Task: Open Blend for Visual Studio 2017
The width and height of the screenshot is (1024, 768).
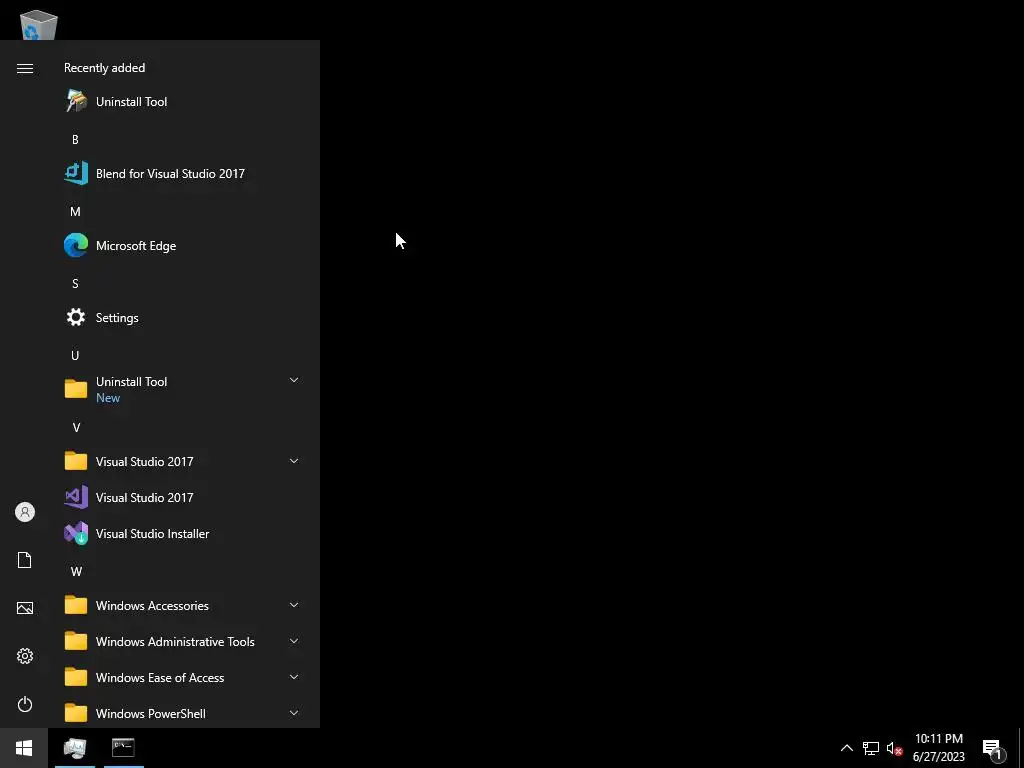Action: tap(183, 174)
